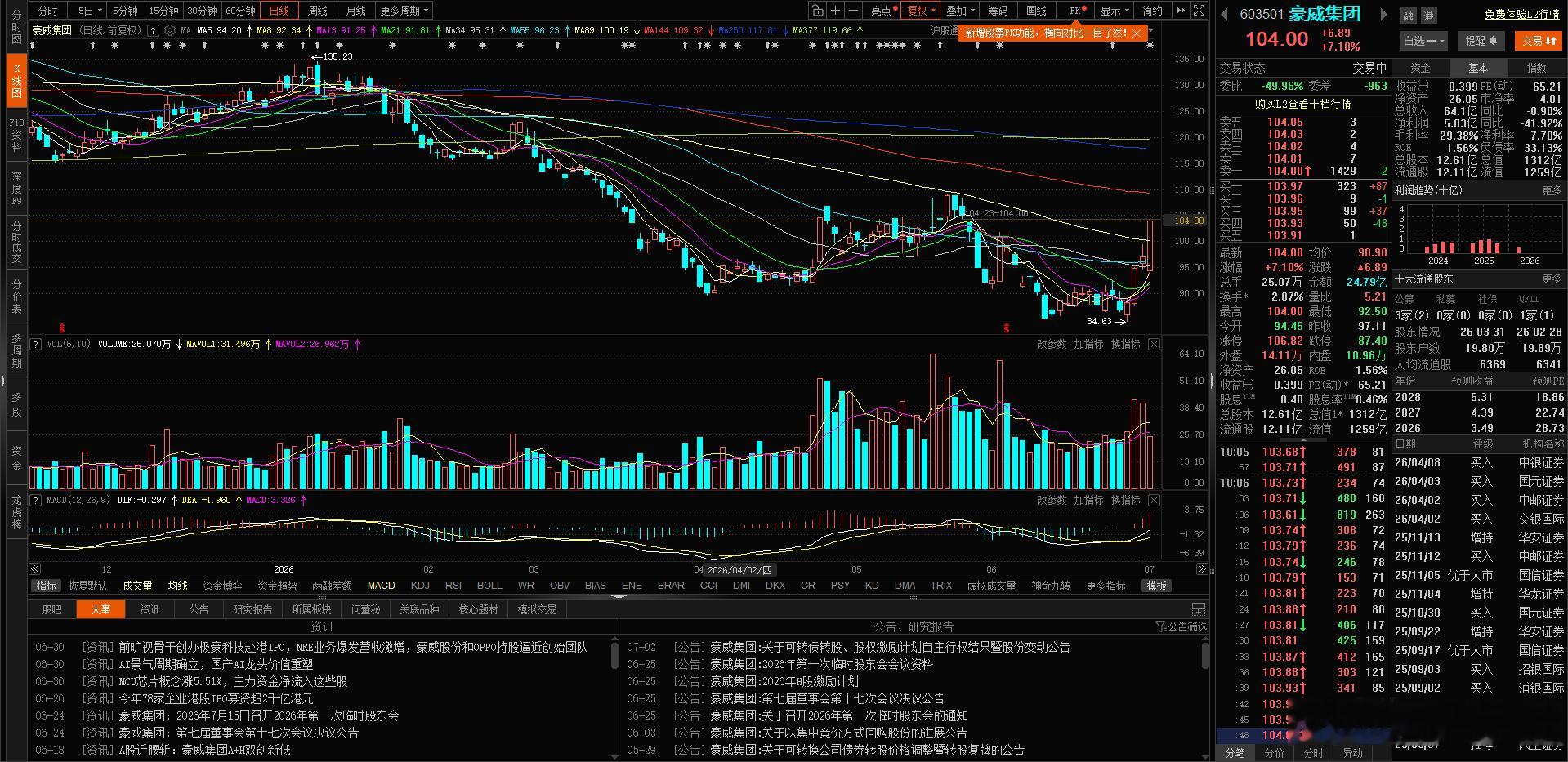Select 15分钟 period
This screenshot has width=1568, height=762.
(163, 11)
